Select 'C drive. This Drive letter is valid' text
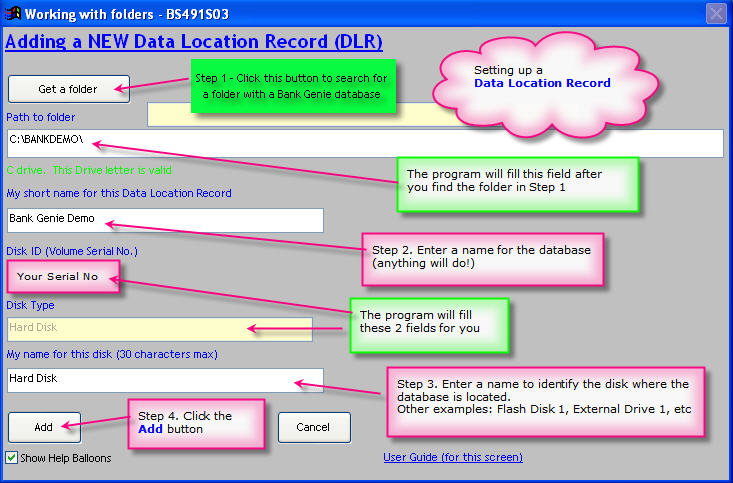Viewport: 733px width, 483px height. (x=89, y=170)
